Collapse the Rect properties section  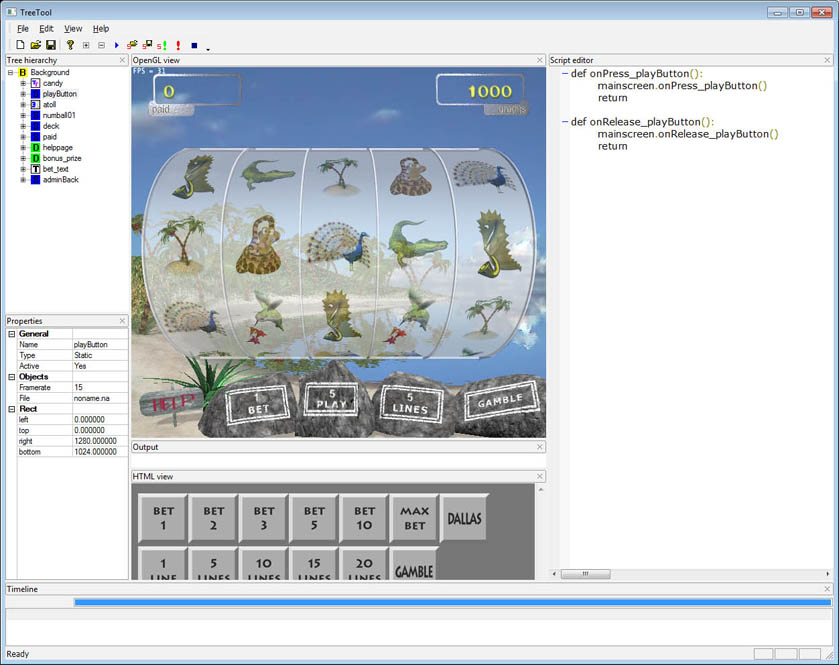(x=12, y=408)
